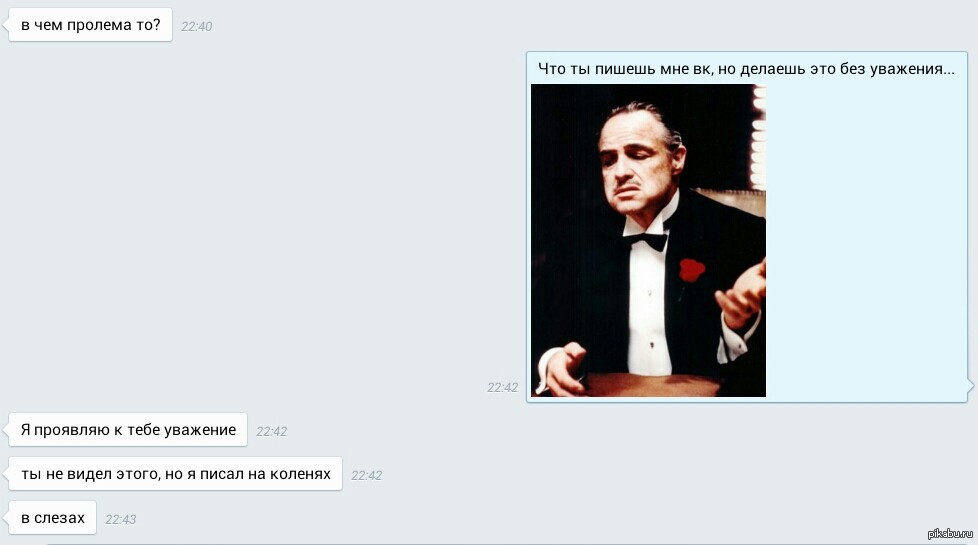Select the message "в чем пролема то?"

pyautogui.click(x=90, y=25)
